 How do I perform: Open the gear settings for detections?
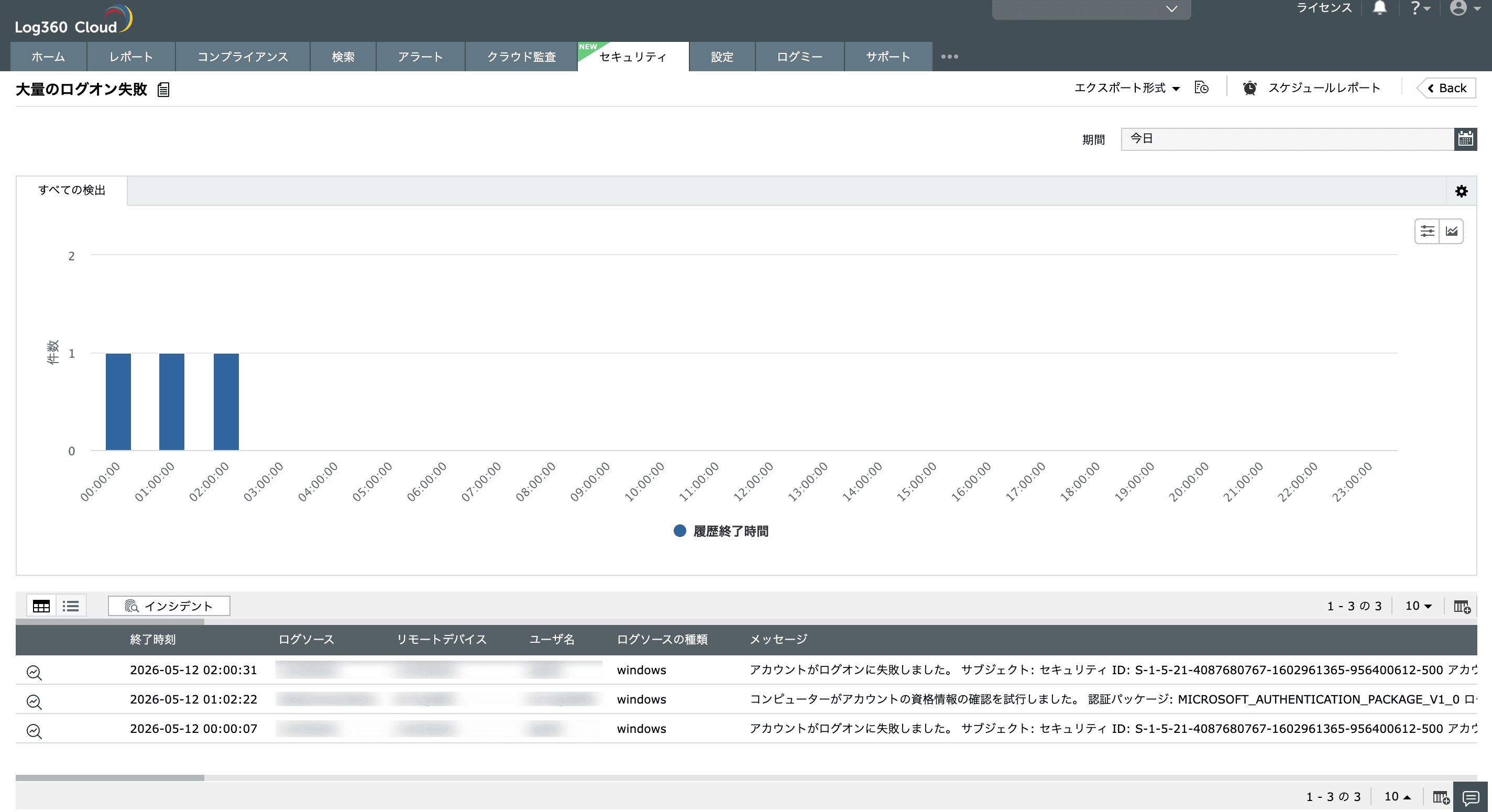click(1461, 191)
